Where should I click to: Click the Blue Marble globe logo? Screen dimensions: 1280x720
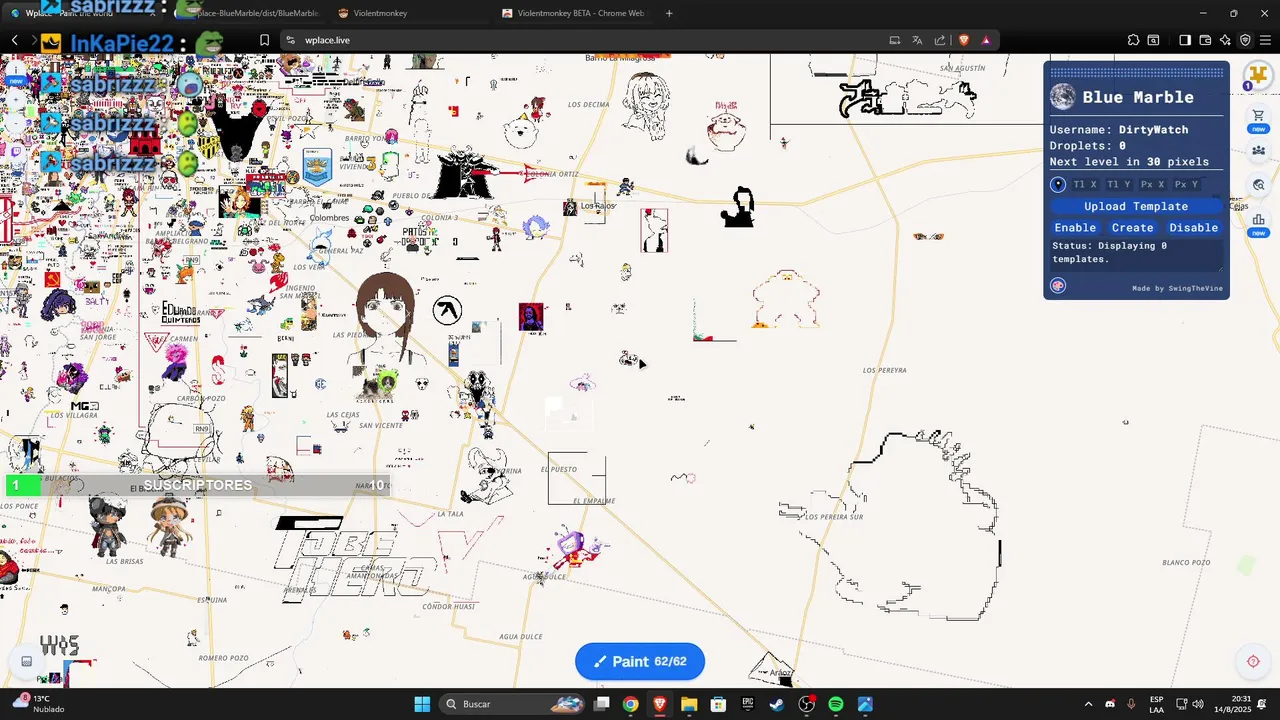click(1063, 97)
